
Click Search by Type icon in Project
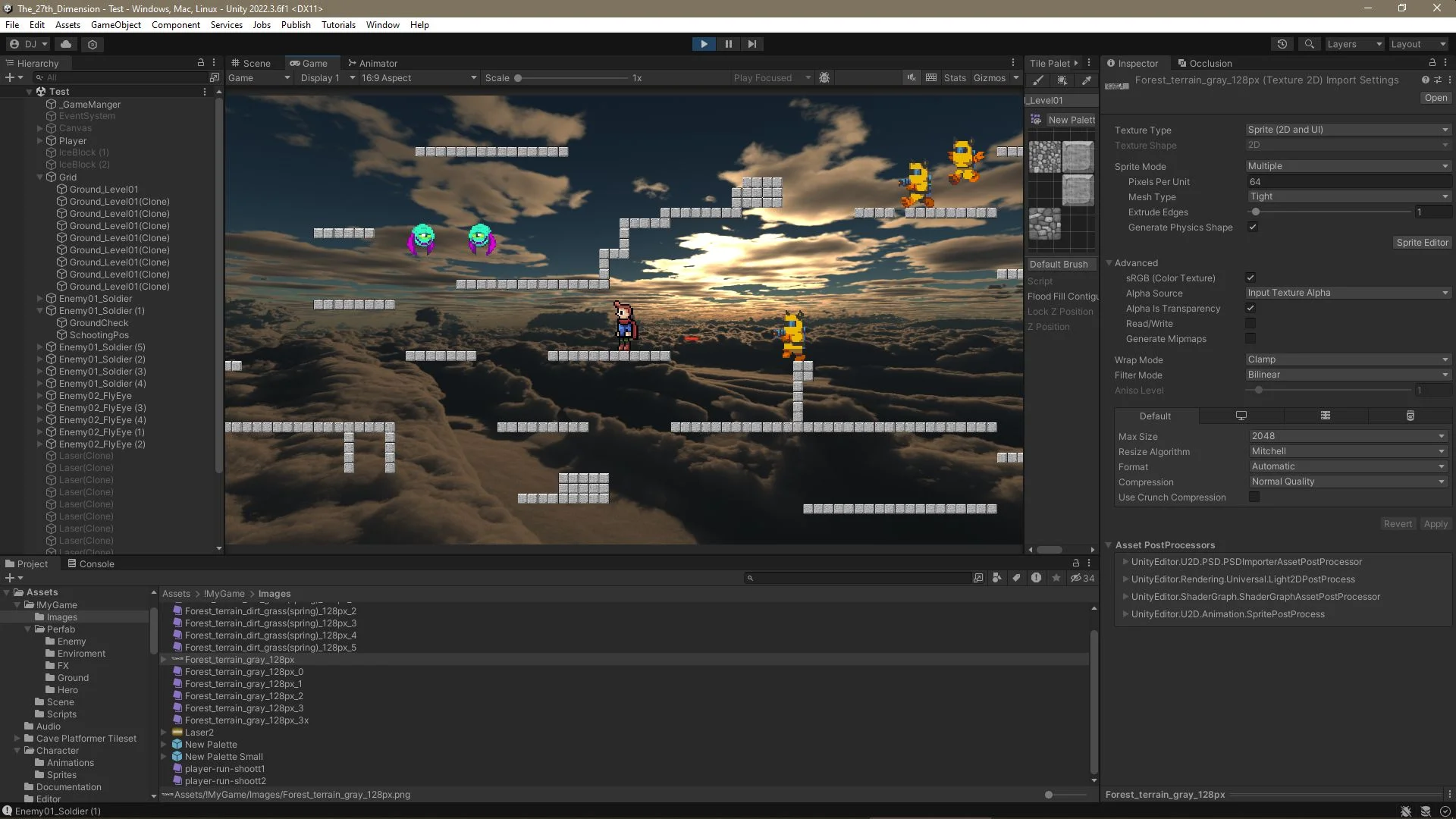point(996,578)
